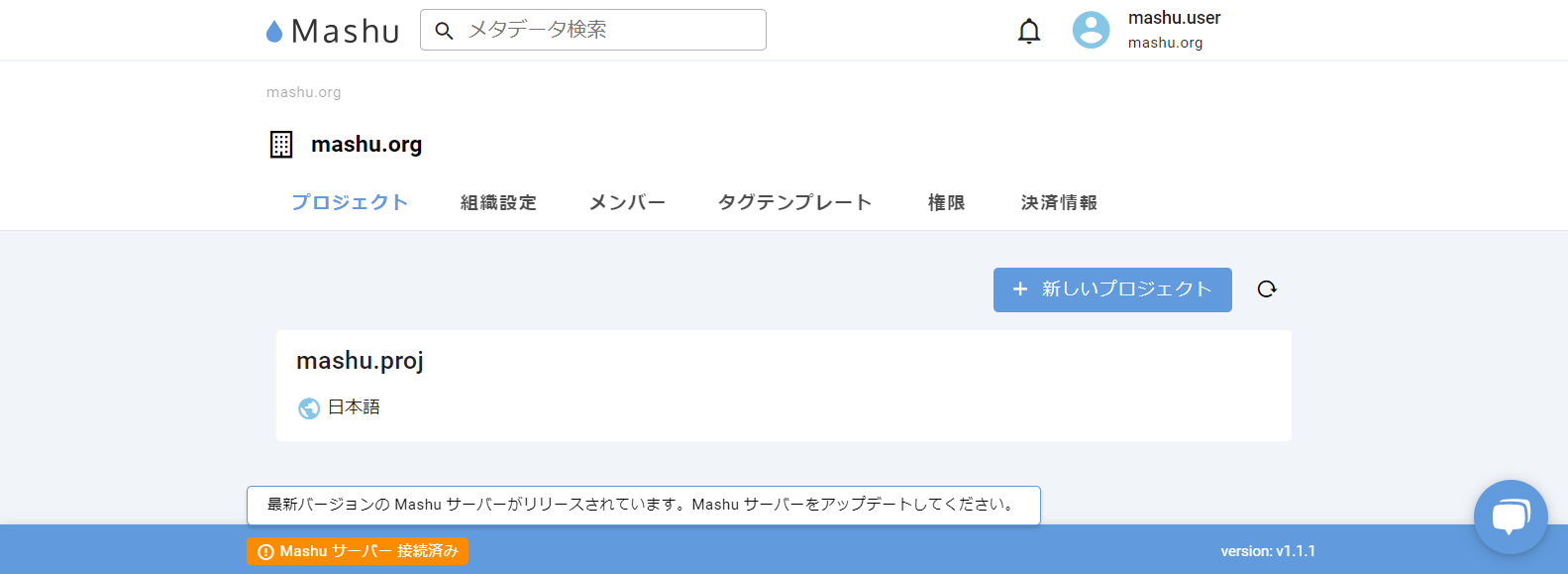1568x574 pixels.
Task: Click the mashu.org breadcrumb link
Action: coord(303,92)
